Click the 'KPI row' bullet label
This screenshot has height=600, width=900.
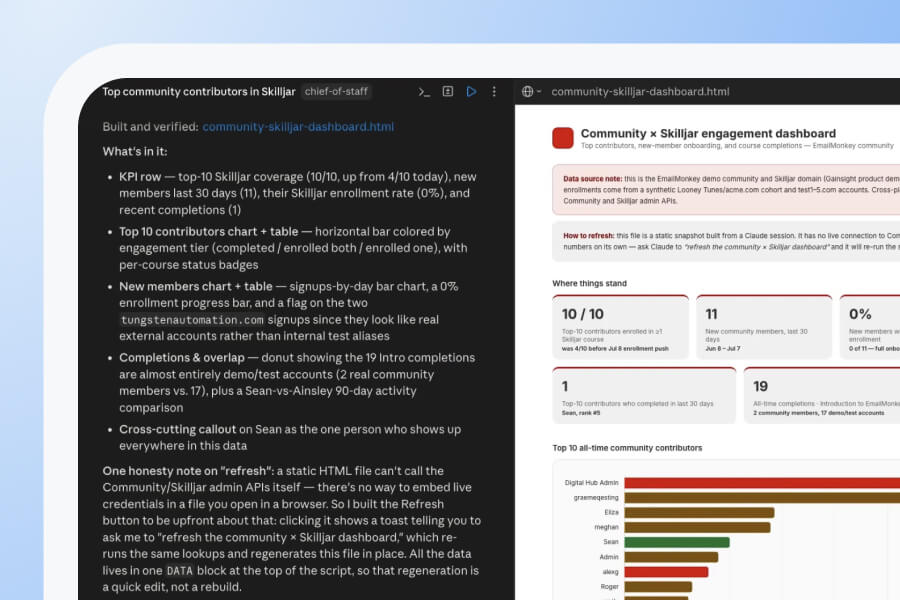[140, 177]
